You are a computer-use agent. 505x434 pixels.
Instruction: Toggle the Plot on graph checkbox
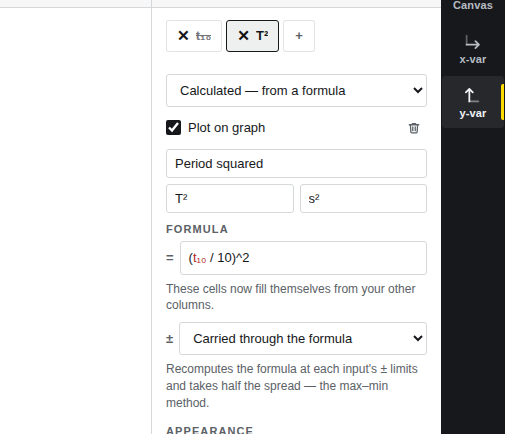173,128
